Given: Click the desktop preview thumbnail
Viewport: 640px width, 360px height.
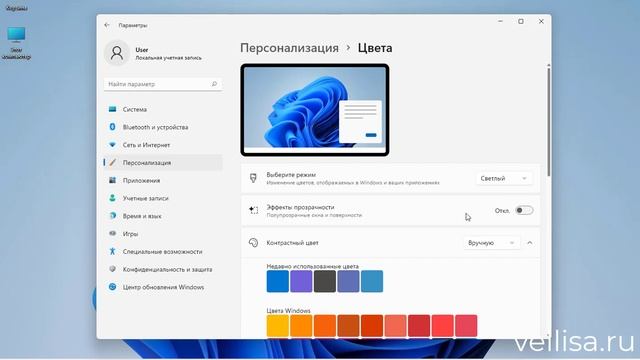Looking at the screenshot, I should click(x=315, y=110).
